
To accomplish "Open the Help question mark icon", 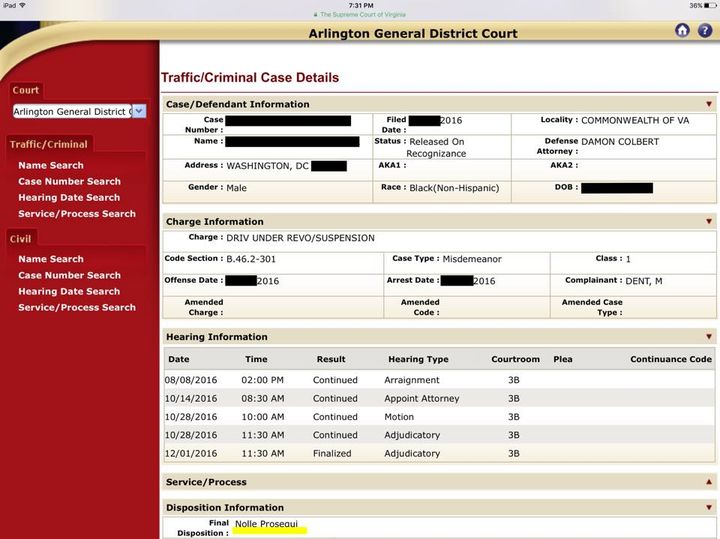I will pyautogui.click(x=704, y=31).
